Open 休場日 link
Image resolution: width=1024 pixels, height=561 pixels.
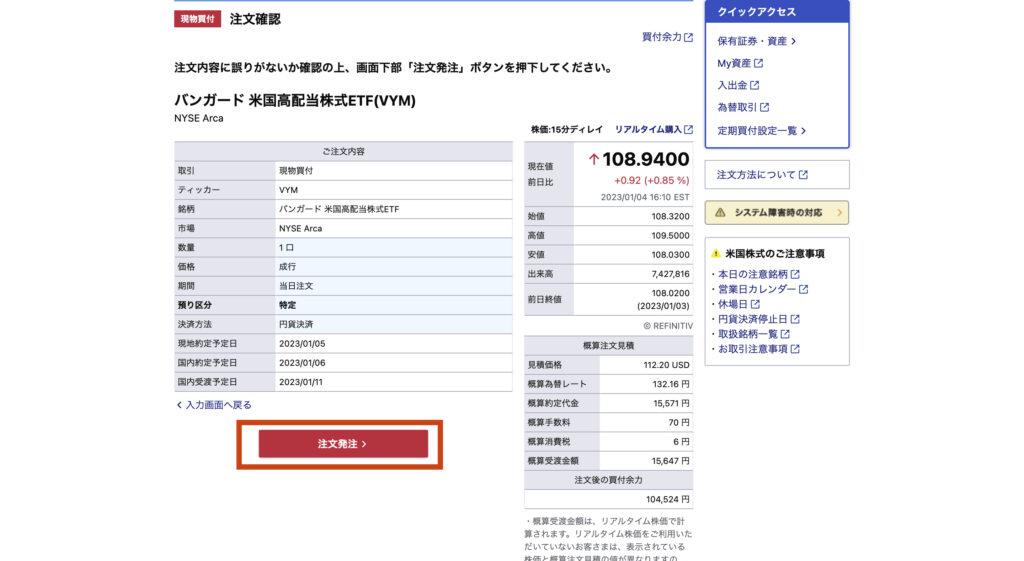point(733,304)
